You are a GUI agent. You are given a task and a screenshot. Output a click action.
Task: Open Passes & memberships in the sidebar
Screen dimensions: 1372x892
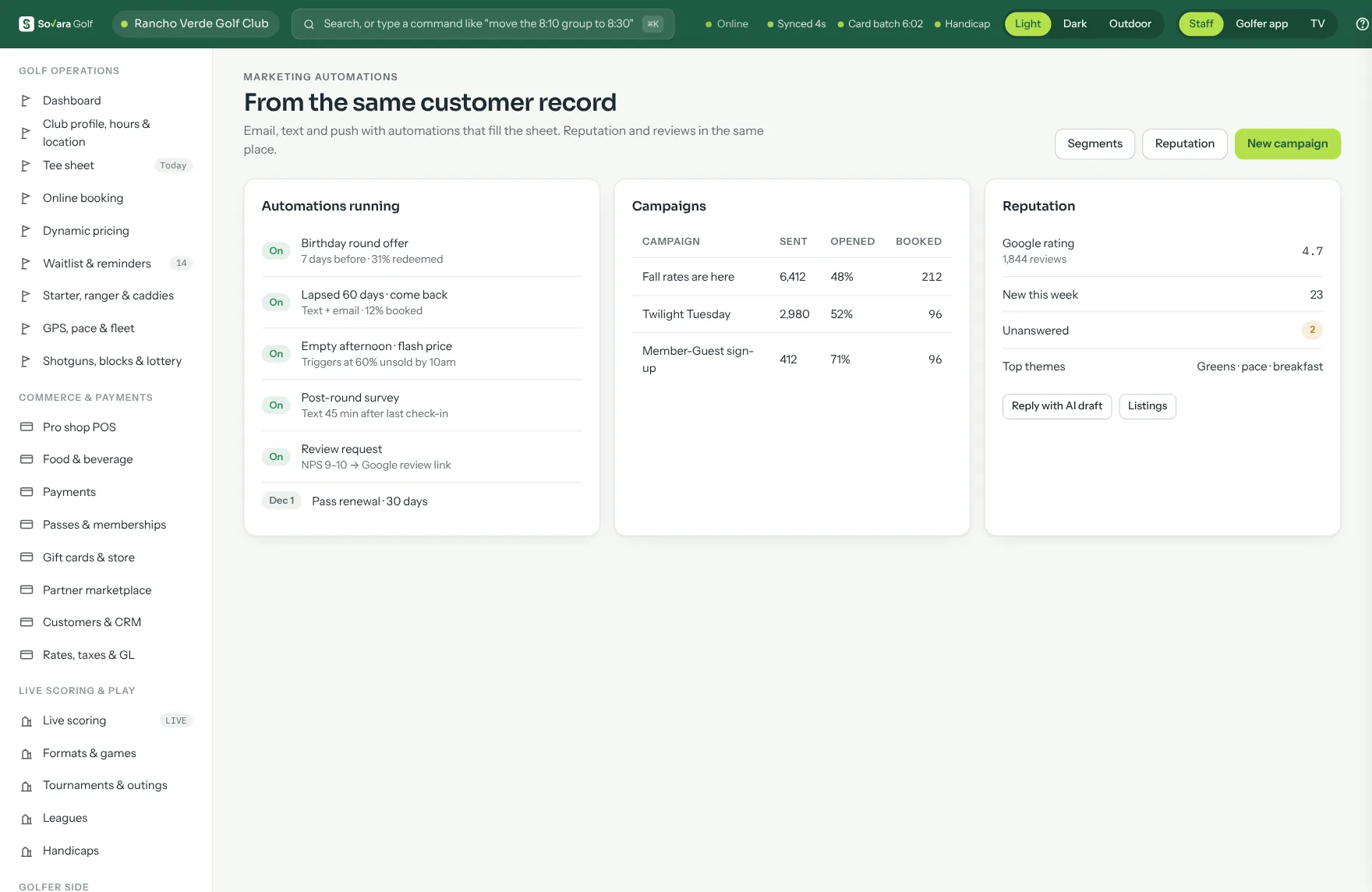point(106,525)
